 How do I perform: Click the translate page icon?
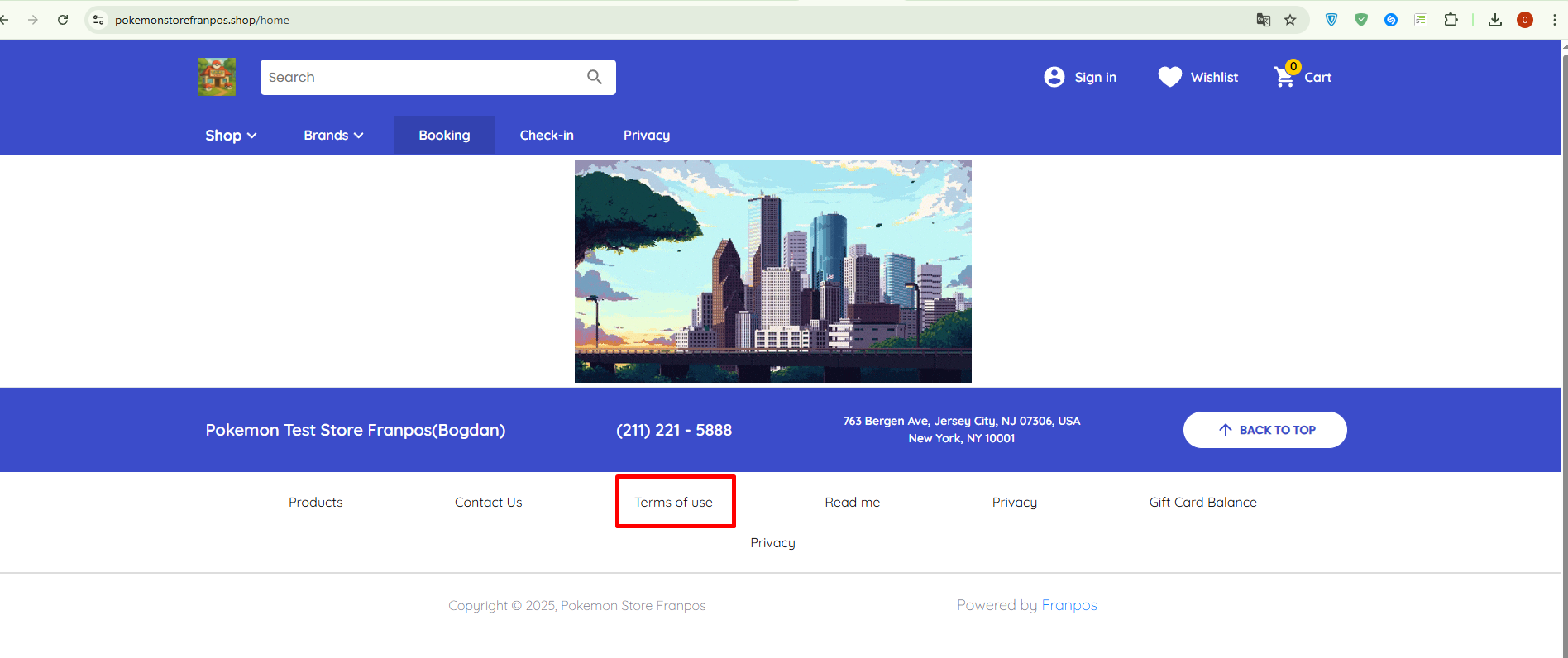pos(1264,20)
